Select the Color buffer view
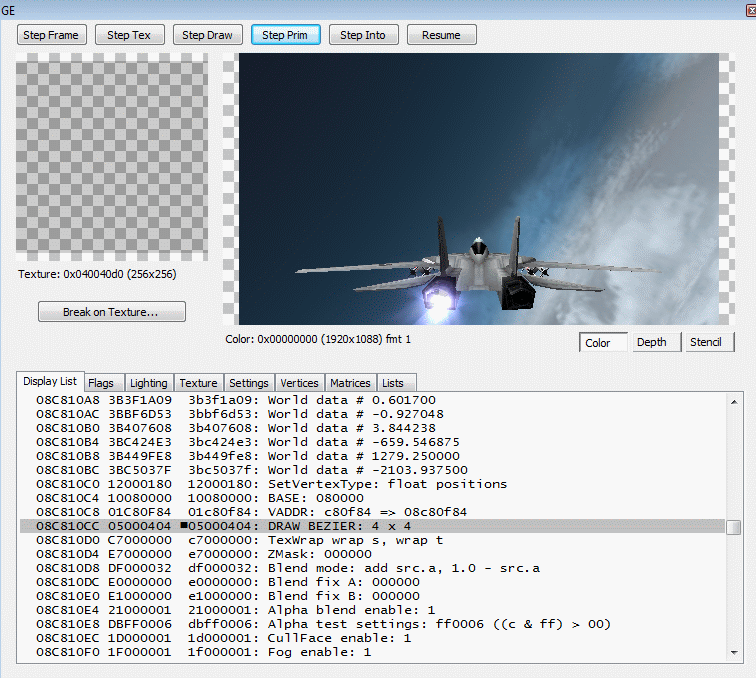 point(603,342)
